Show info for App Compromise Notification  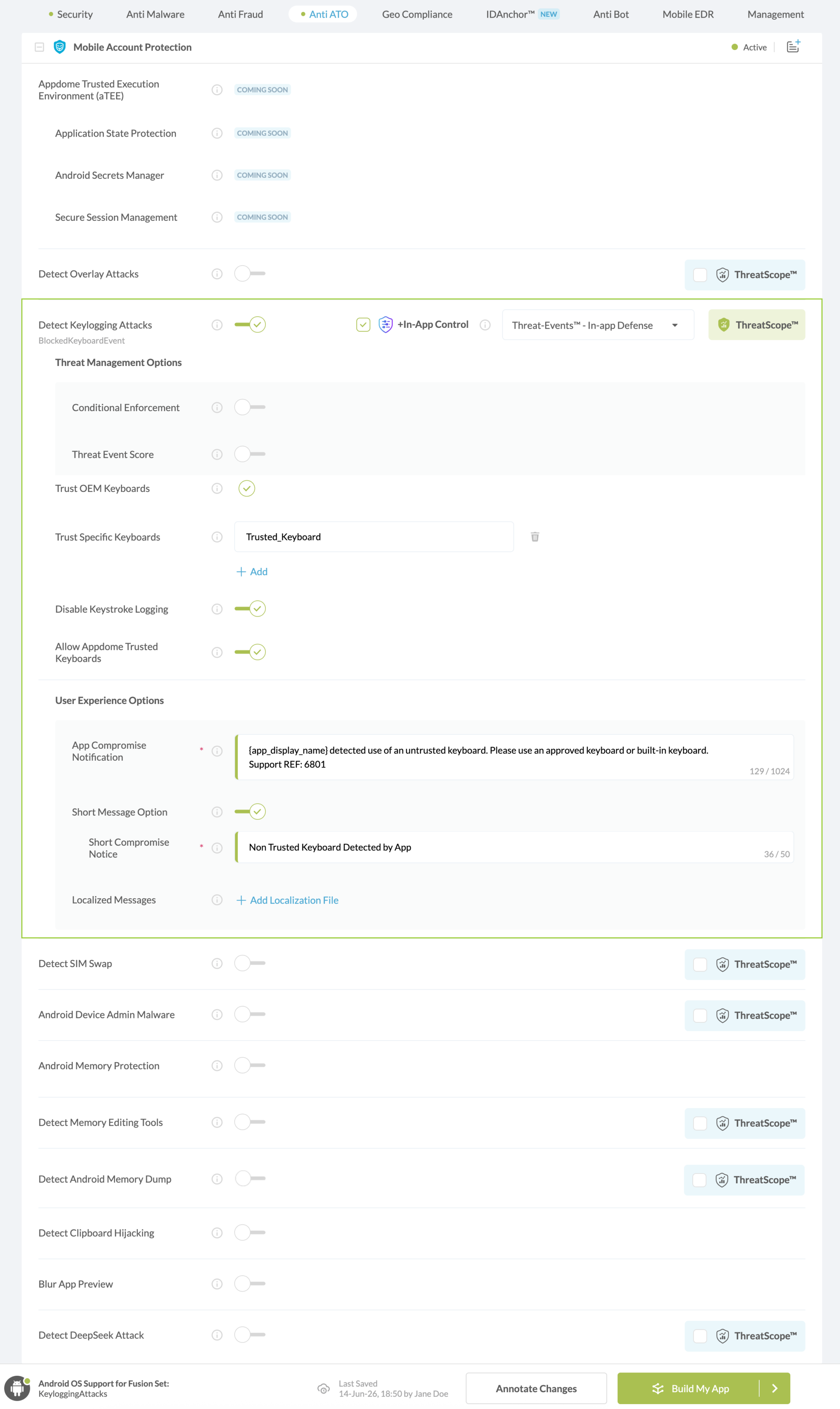[217, 750]
